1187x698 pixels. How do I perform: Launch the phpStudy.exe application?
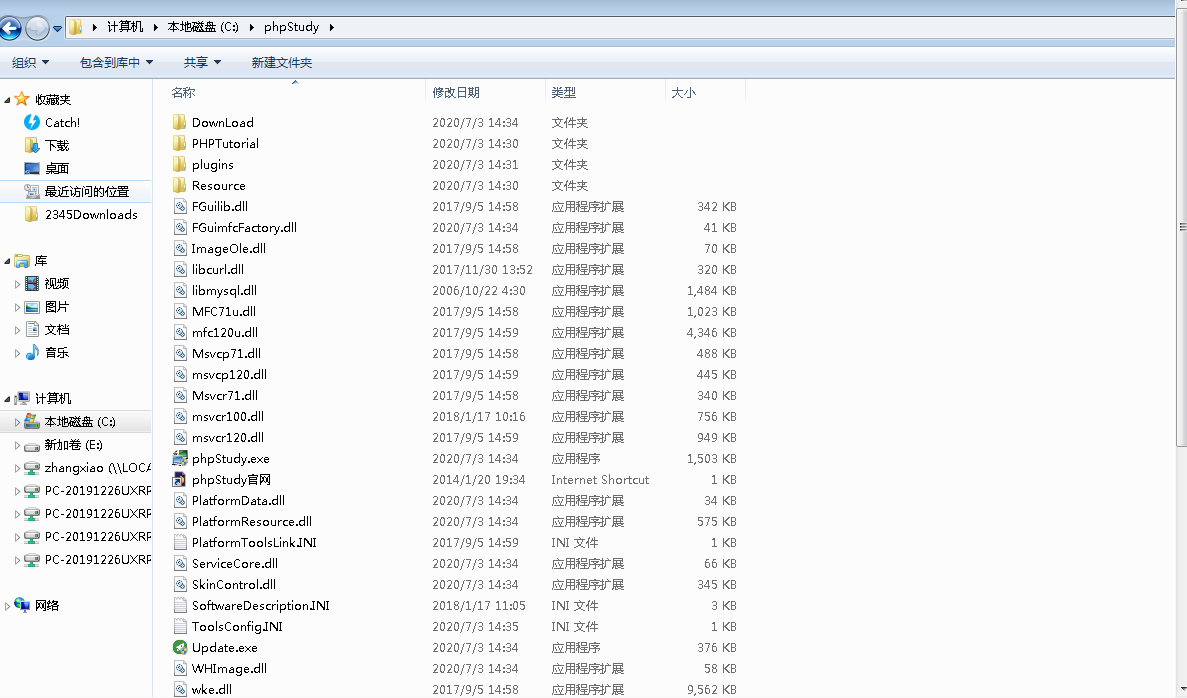click(226, 458)
